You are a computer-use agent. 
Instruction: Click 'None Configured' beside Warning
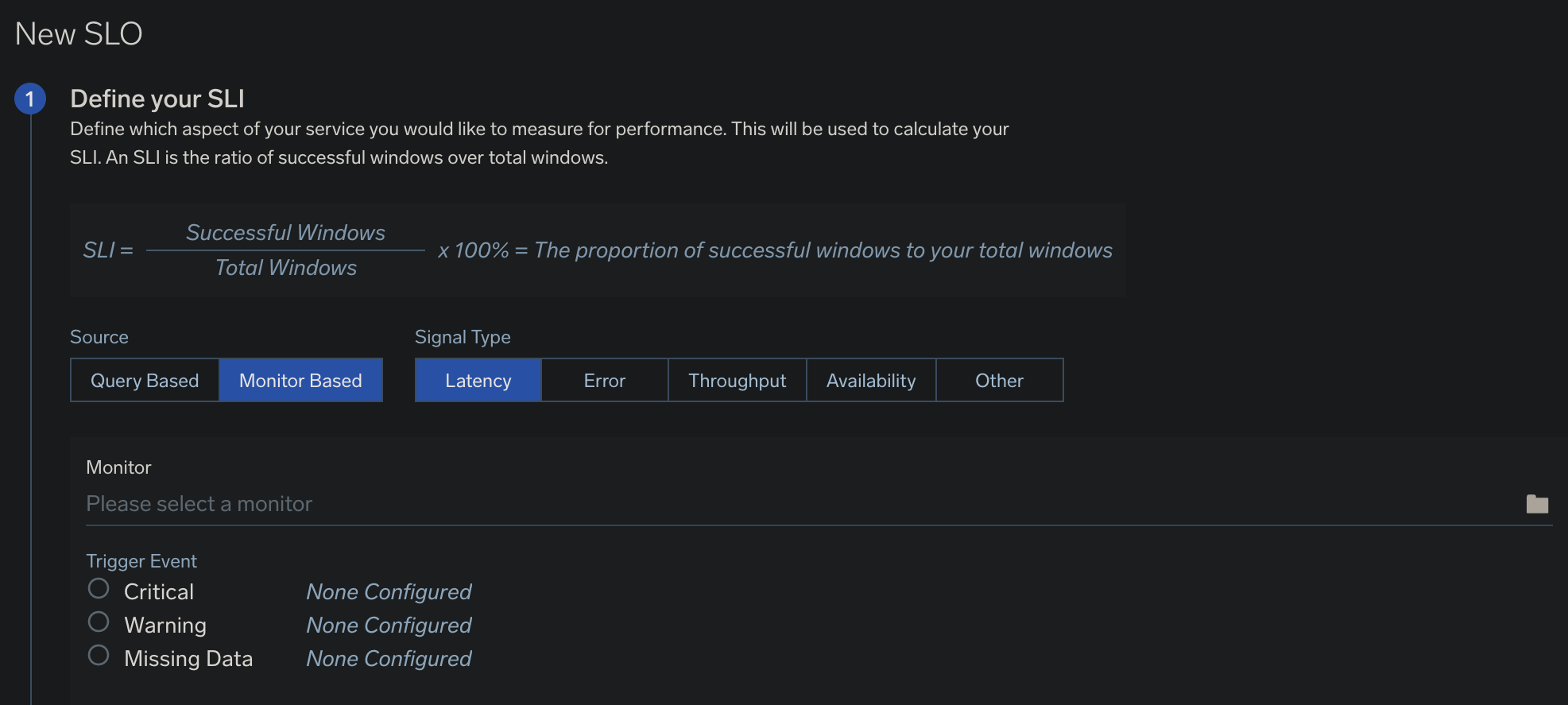[x=389, y=626]
